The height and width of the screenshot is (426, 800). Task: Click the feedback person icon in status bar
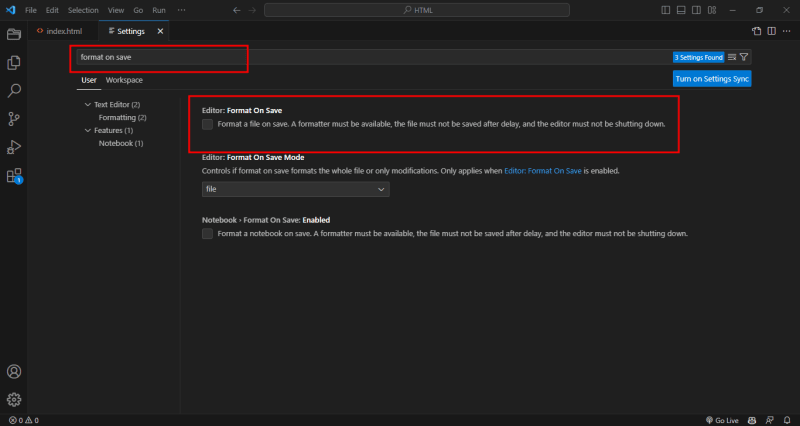click(x=770, y=420)
